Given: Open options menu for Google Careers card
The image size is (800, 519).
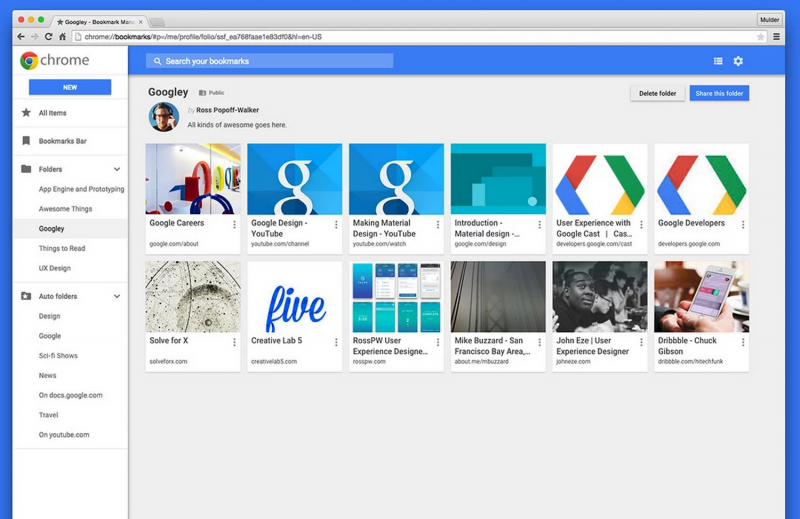Looking at the screenshot, I should click(234, 225).
